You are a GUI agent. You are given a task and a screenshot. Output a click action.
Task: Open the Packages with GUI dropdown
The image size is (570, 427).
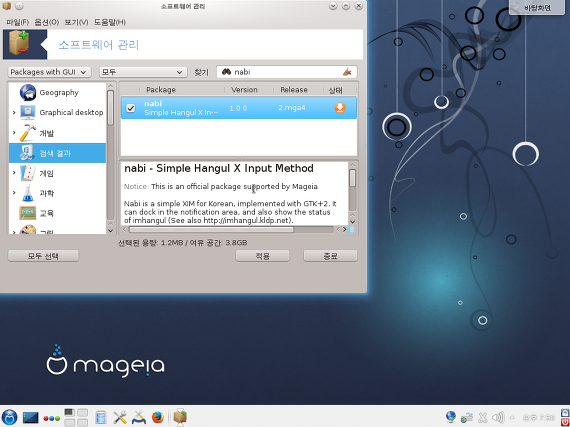tap(49, 72)
